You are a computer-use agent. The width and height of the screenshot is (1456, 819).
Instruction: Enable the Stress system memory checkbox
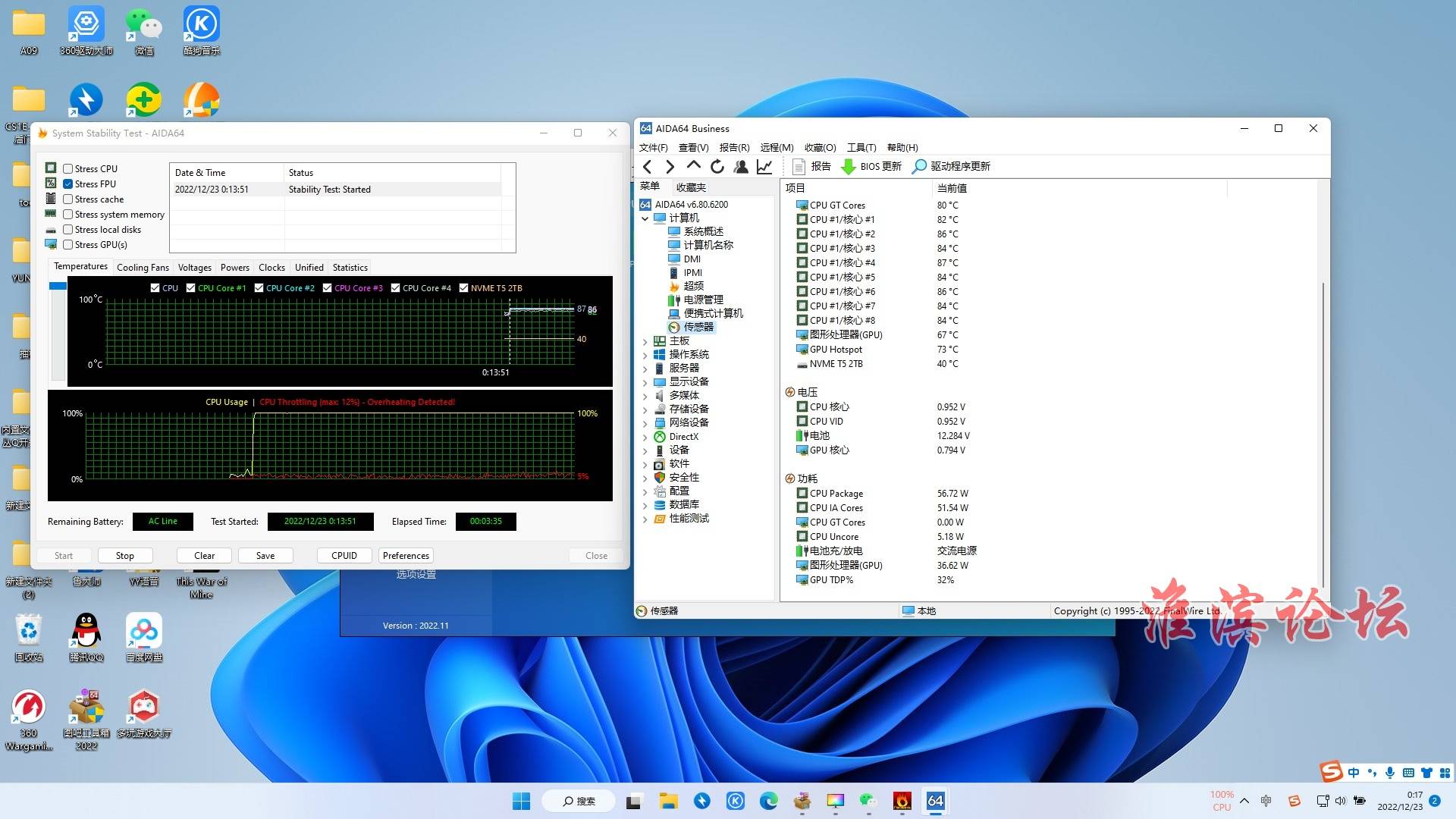click(x=68, y=215)
